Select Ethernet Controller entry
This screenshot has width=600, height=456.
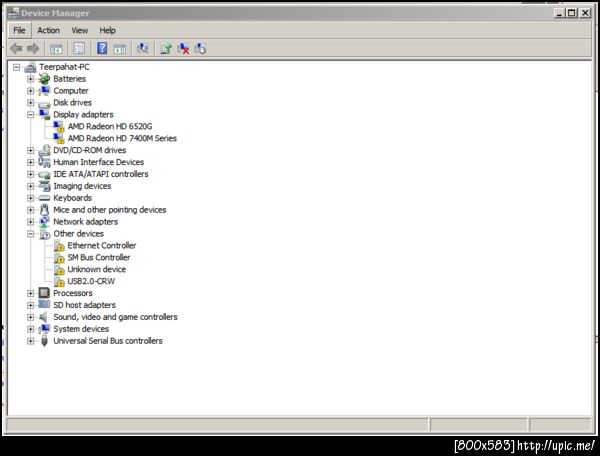pyautogui.click(x=102, y=245)
